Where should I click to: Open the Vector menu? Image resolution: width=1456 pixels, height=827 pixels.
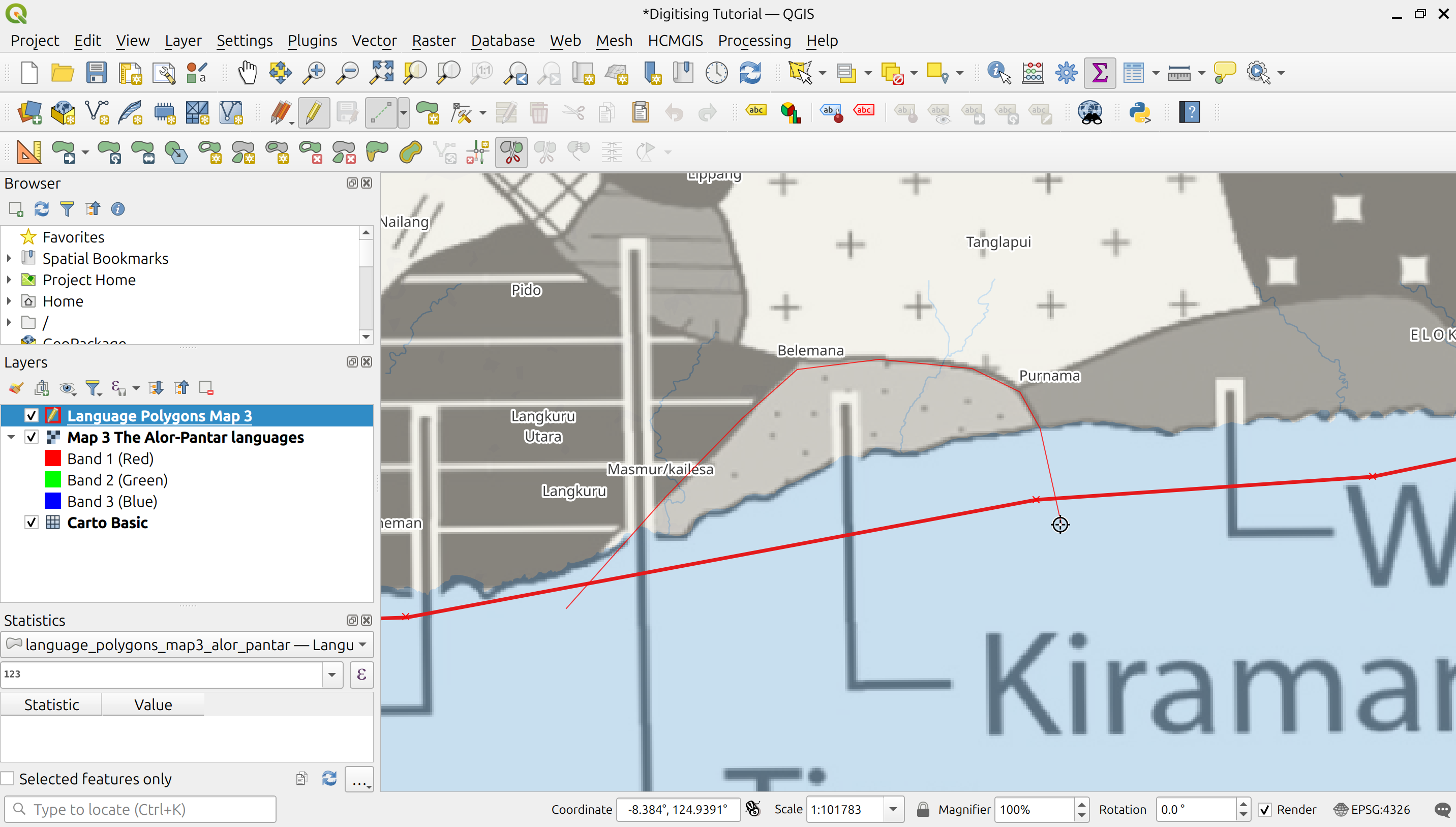coord(374,40)
